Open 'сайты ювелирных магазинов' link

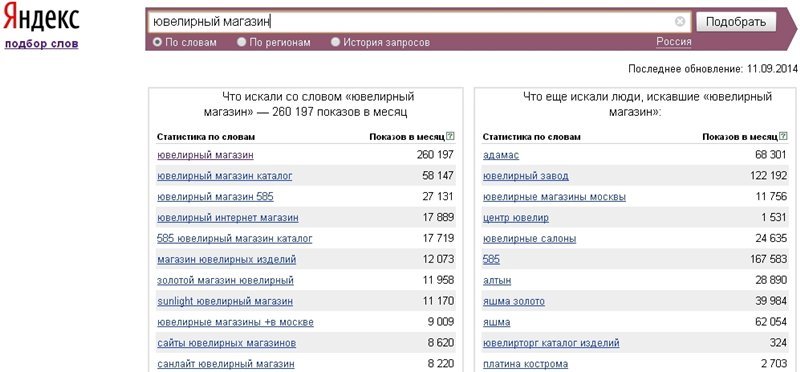point(227,343)
